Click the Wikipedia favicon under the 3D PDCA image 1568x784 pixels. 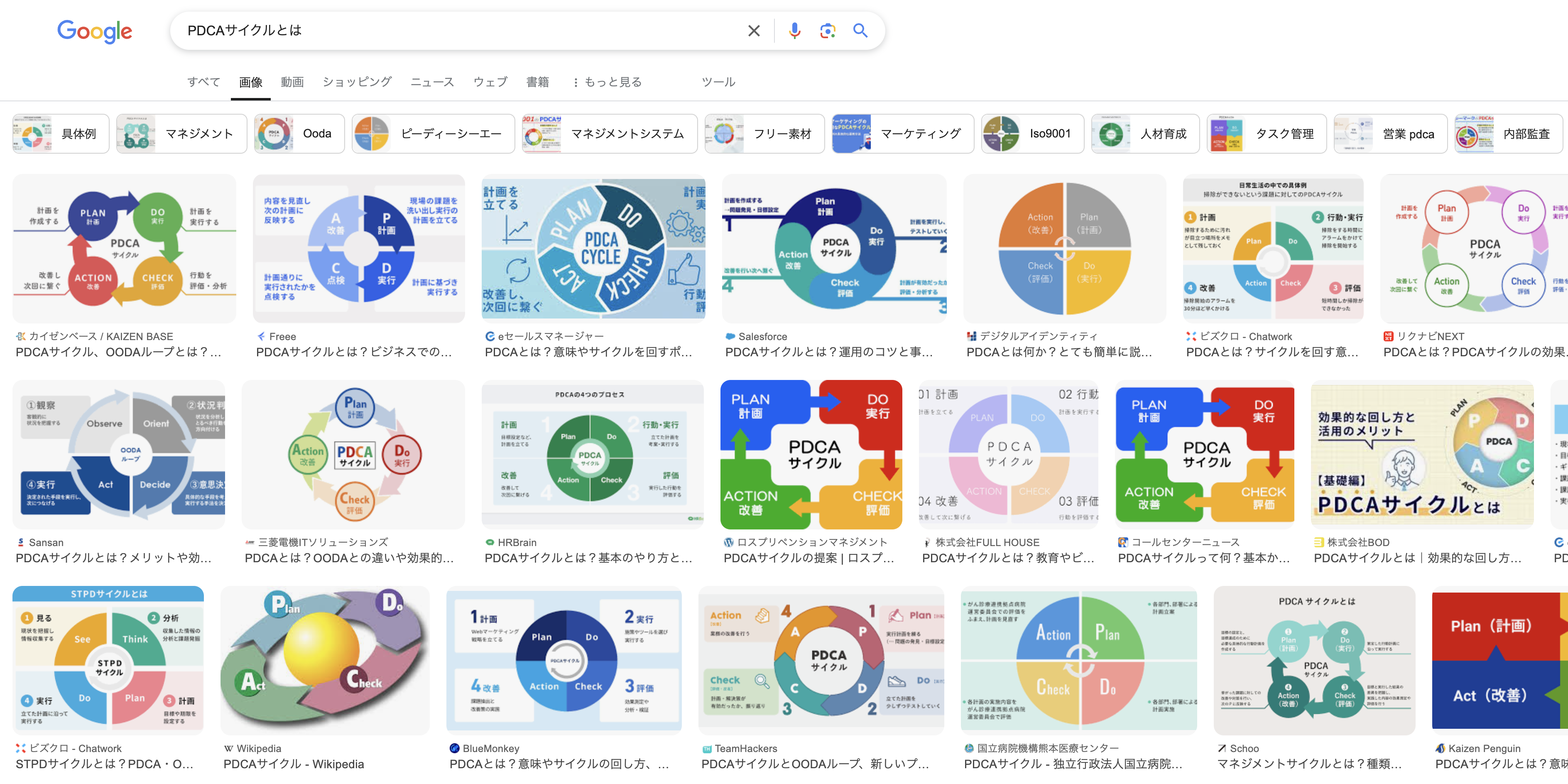click(x=228, y=748)
